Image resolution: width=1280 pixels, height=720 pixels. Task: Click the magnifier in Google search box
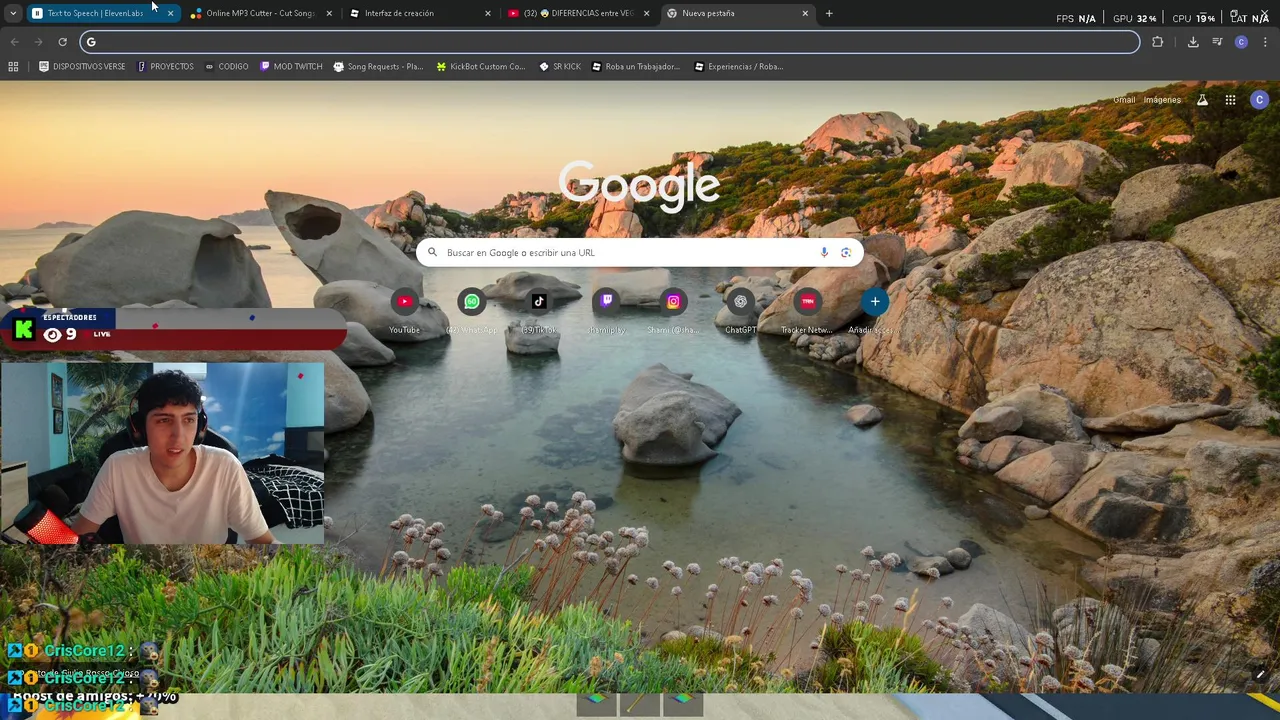click(x=432, y=253)
